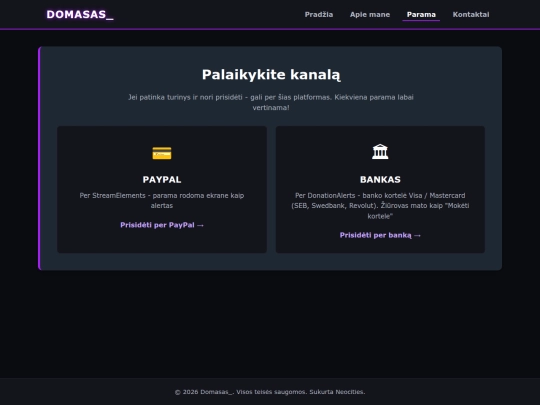540x405 pixels.
Task: Follow the Prisidėti per PayPal link
Action: (162, 225)
